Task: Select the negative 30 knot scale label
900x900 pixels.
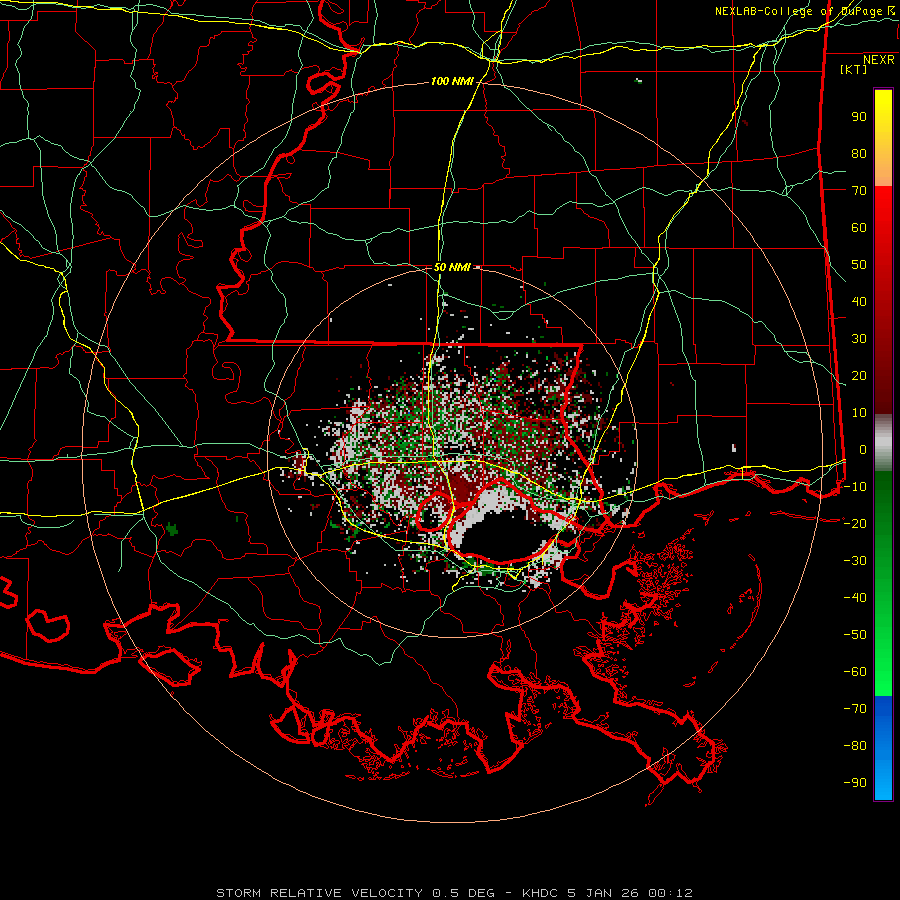Action: (x=855, y=561)
